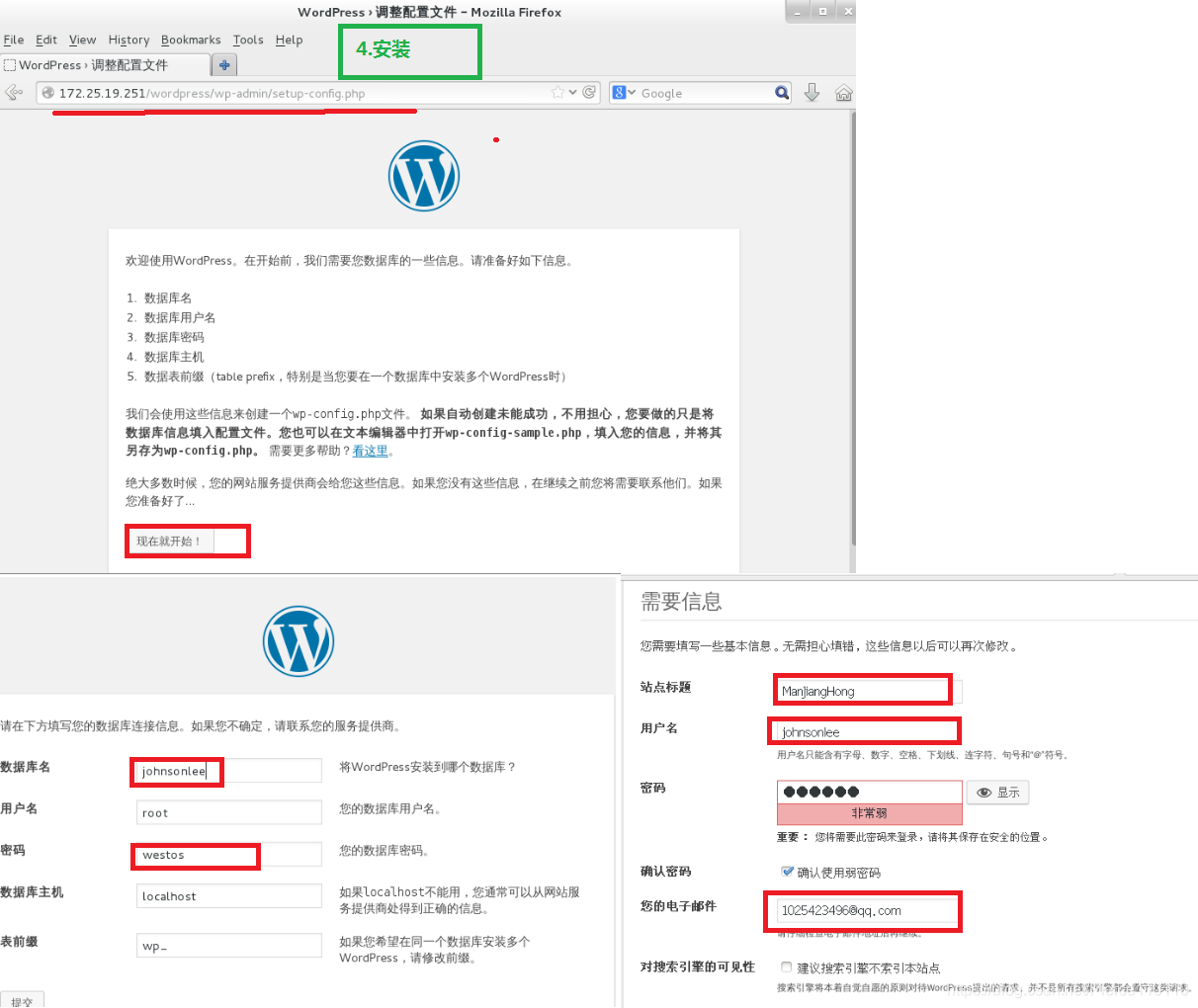Uncheck the 确认使用弱密码 checkbox

click(x=786, y=871)
